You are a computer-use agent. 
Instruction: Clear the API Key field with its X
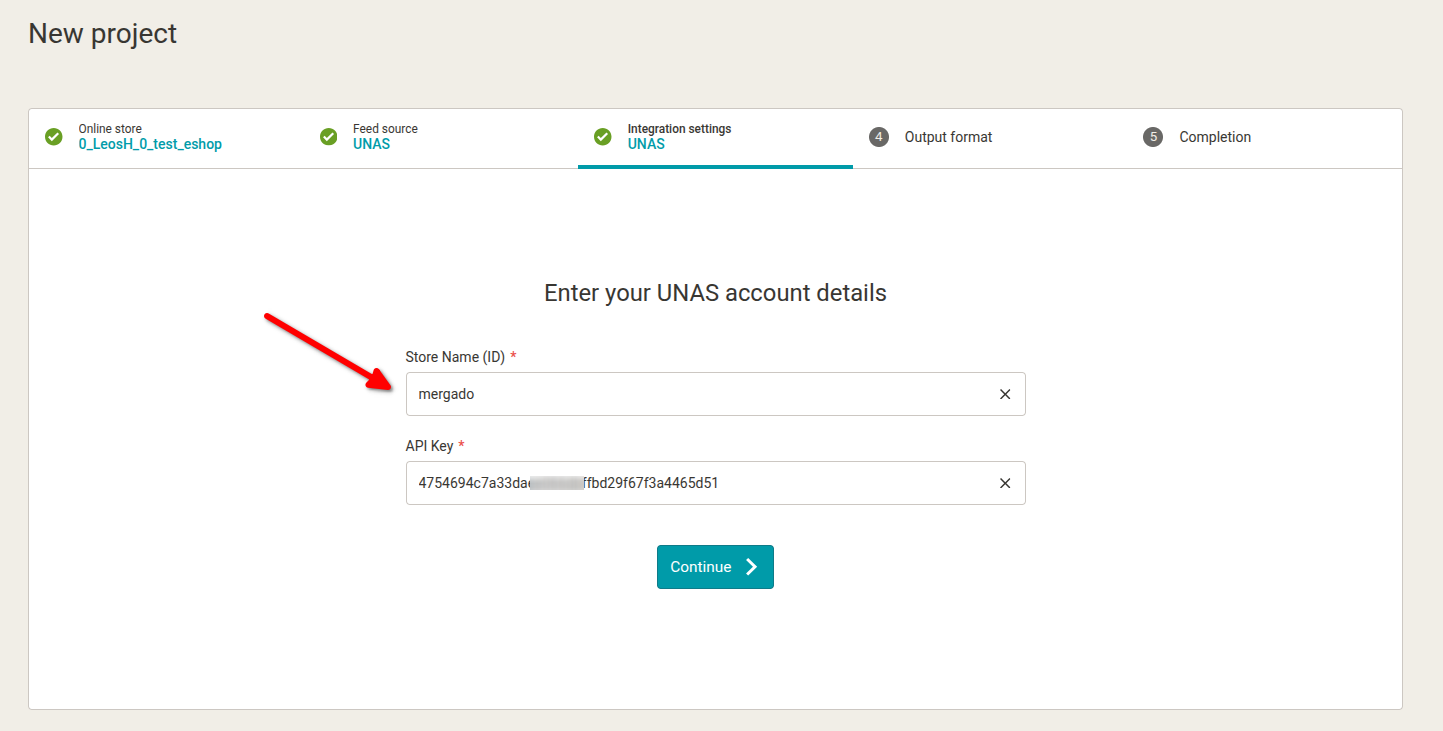coord(1005,483)
